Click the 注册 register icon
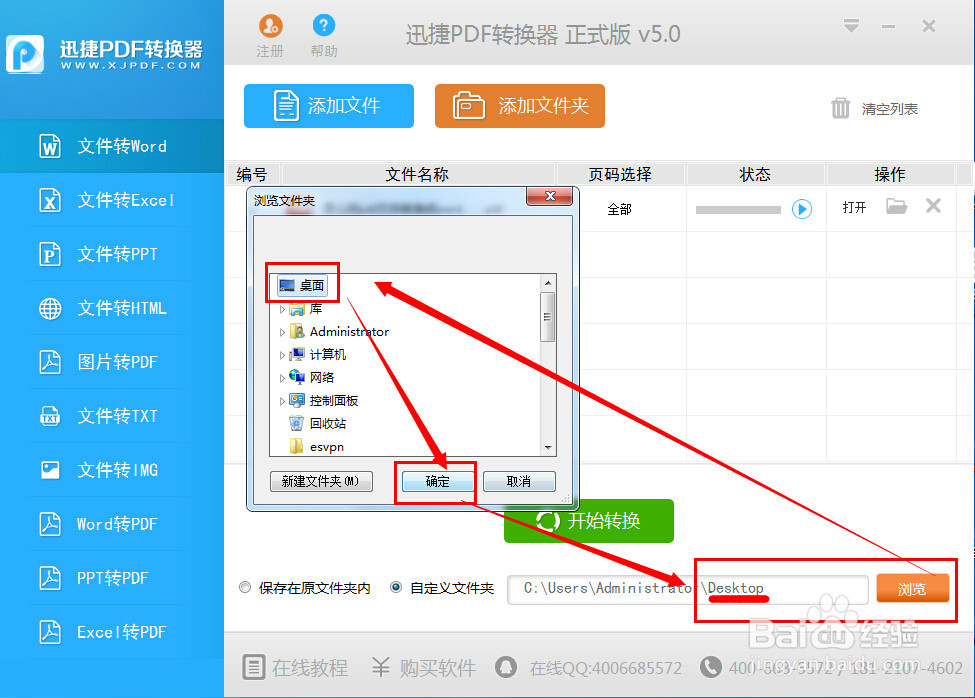 point(270,25)
